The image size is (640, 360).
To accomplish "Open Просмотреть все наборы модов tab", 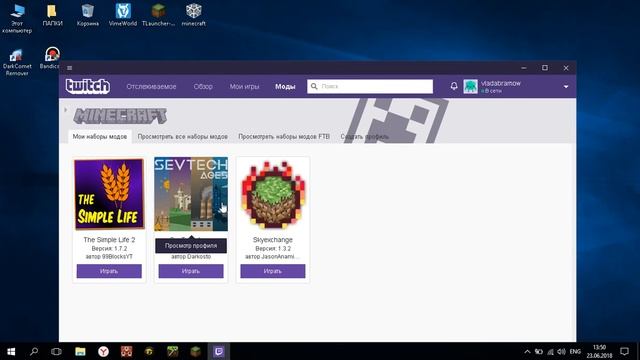I will coord(182,137).
